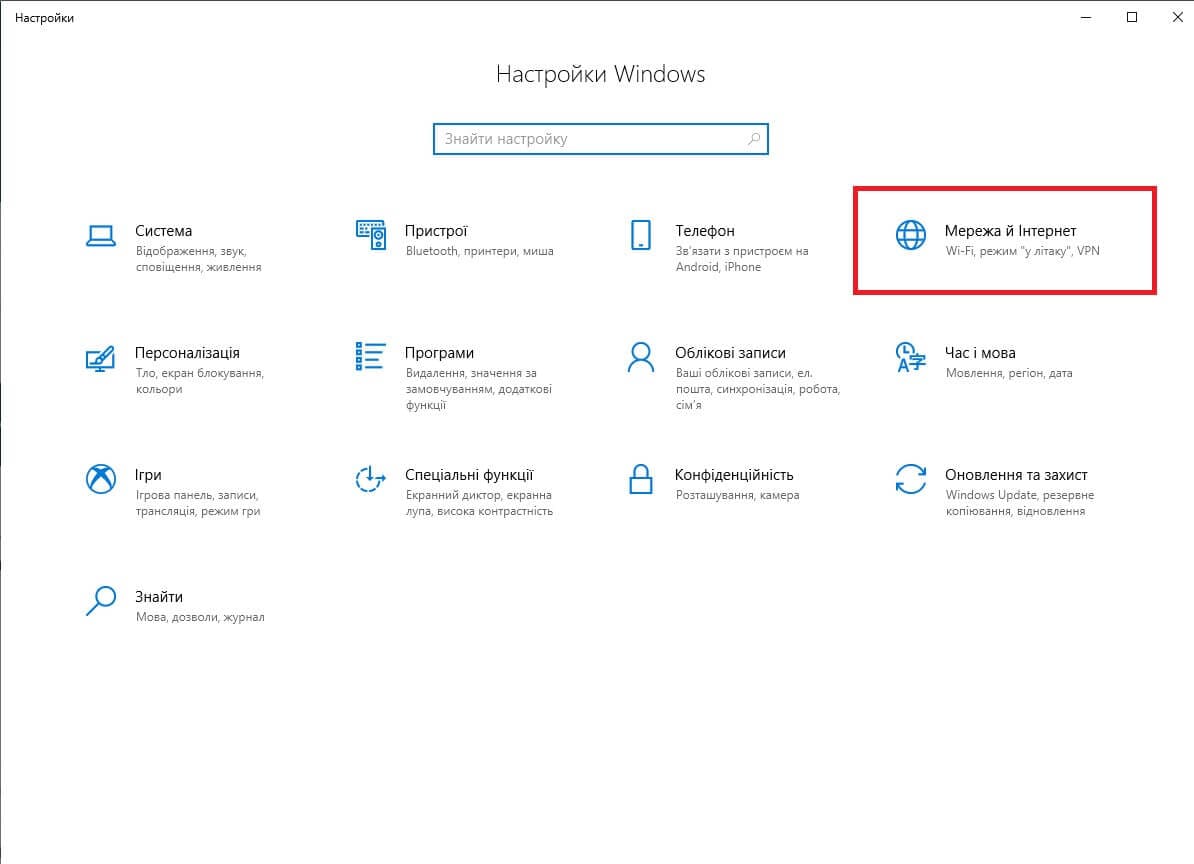Click the 'Мова, дозволи, журнал' description
Screen dimensions: 1194x864
point(200,617)
